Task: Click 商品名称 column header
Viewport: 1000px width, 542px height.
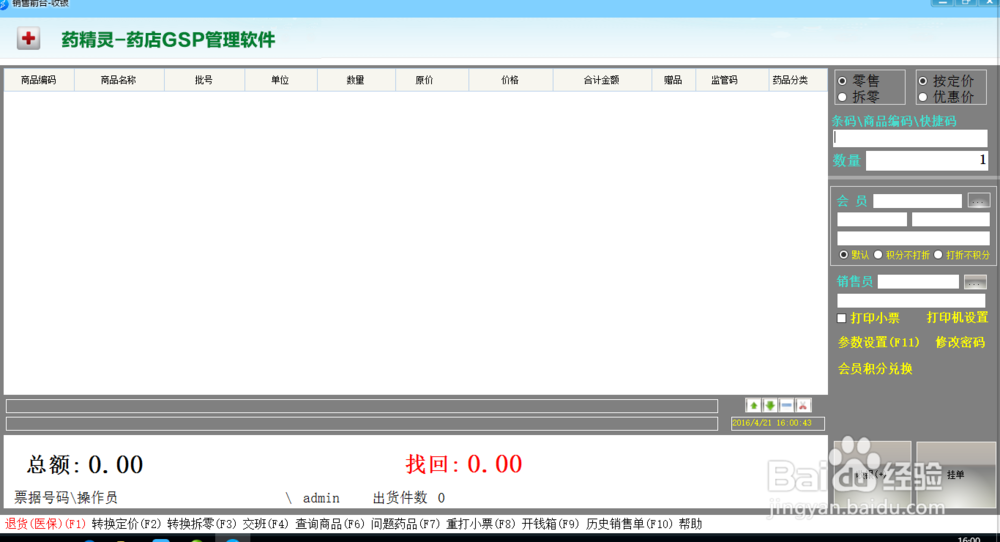Action: [x=119, y=80]
